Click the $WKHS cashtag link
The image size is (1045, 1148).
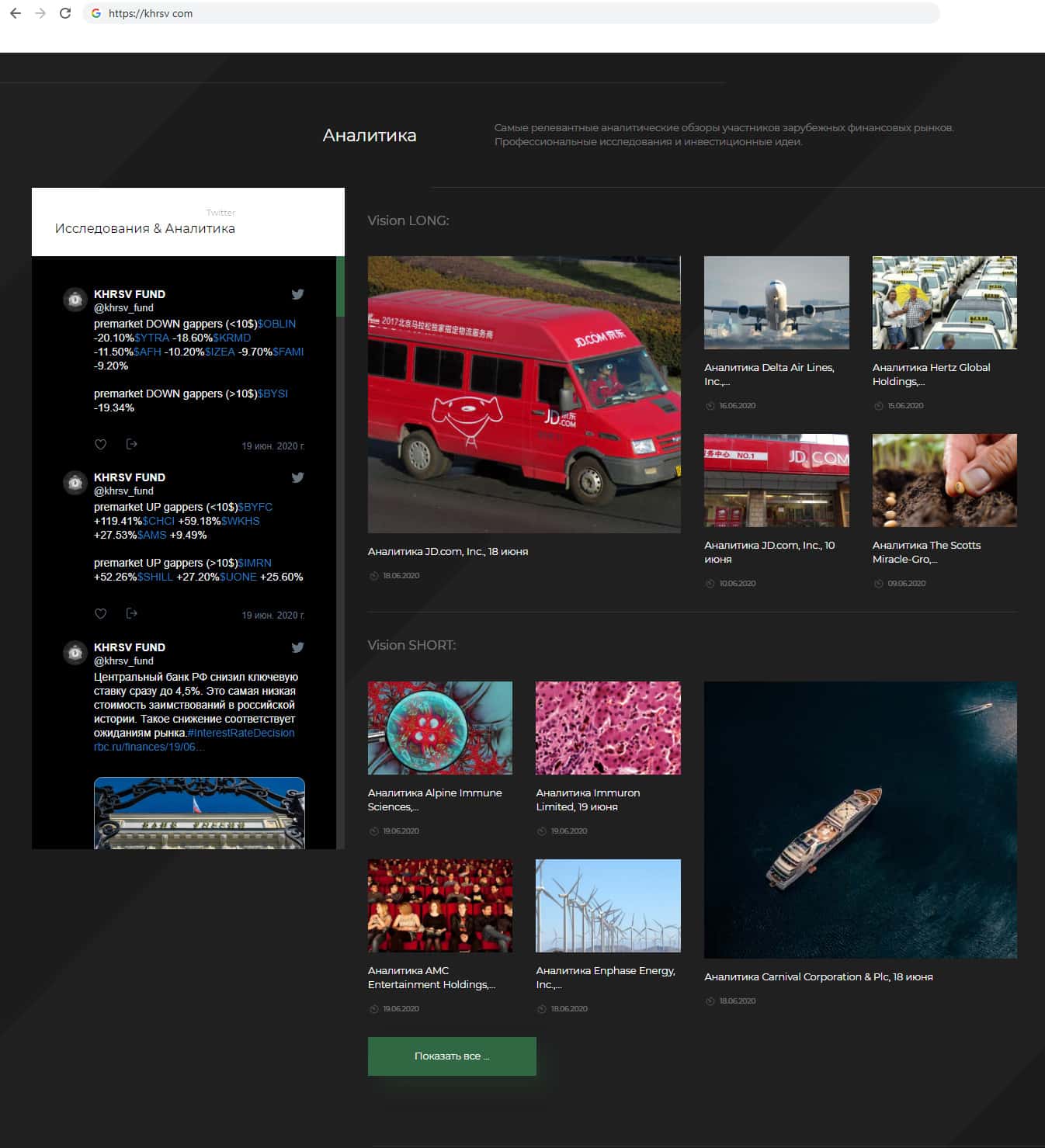[x=241, y=521]
